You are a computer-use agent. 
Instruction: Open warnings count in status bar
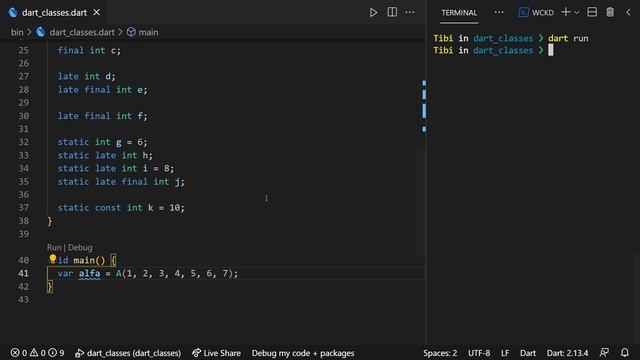tap(38, 353)
